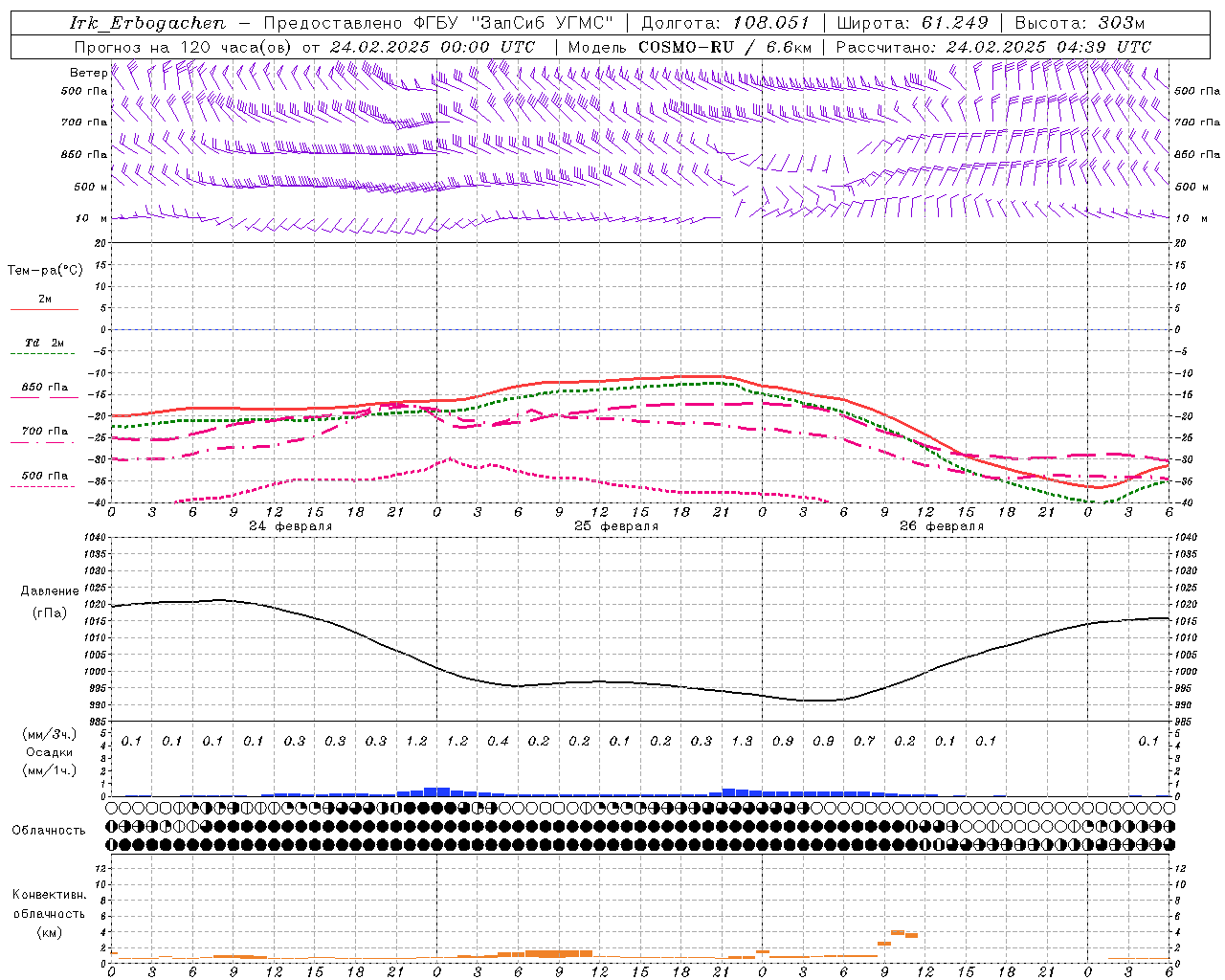Click the 'Облачность' cloudiness label

(49, 831)
